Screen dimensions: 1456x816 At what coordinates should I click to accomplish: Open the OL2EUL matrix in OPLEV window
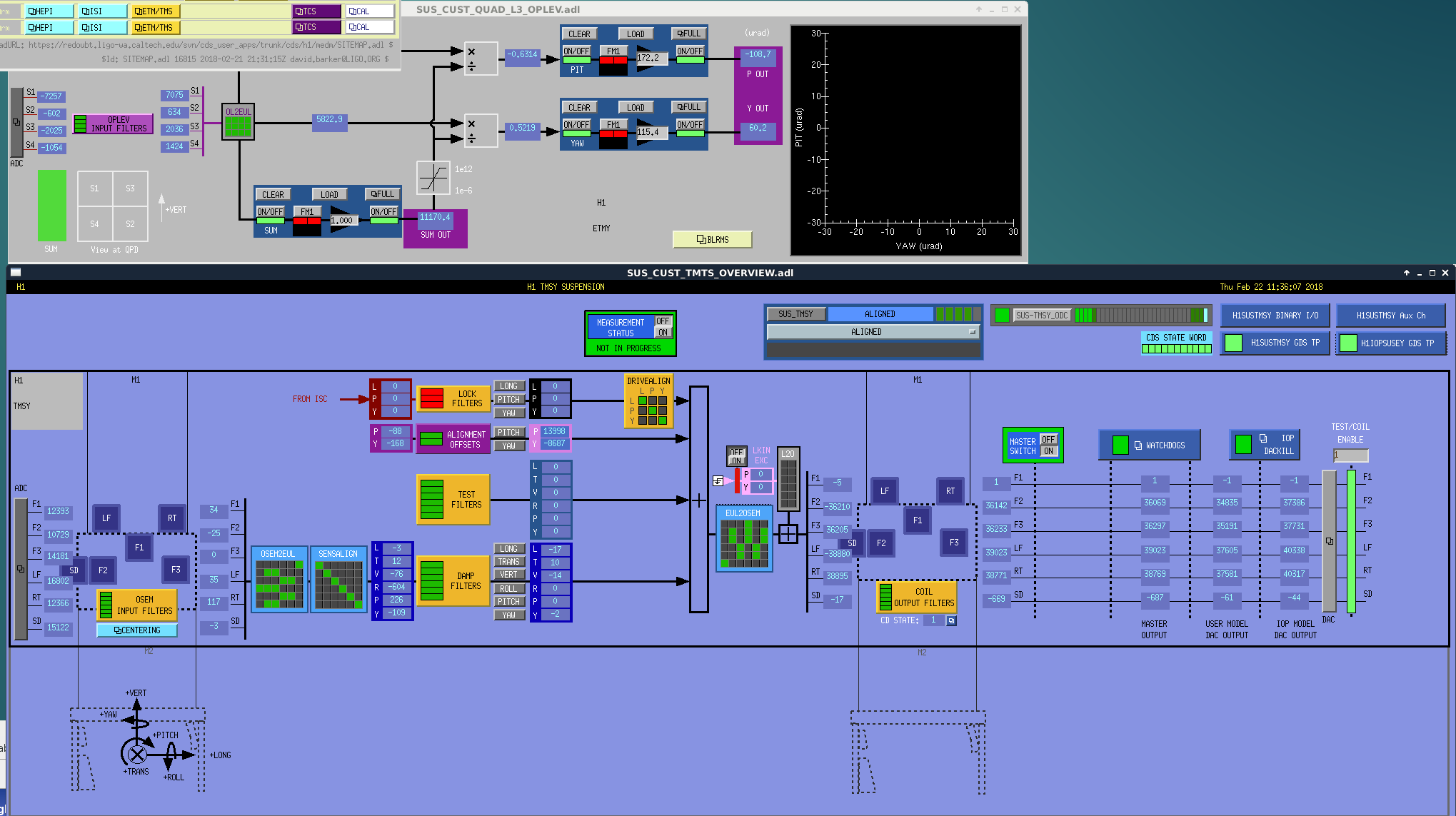(238, 122)
